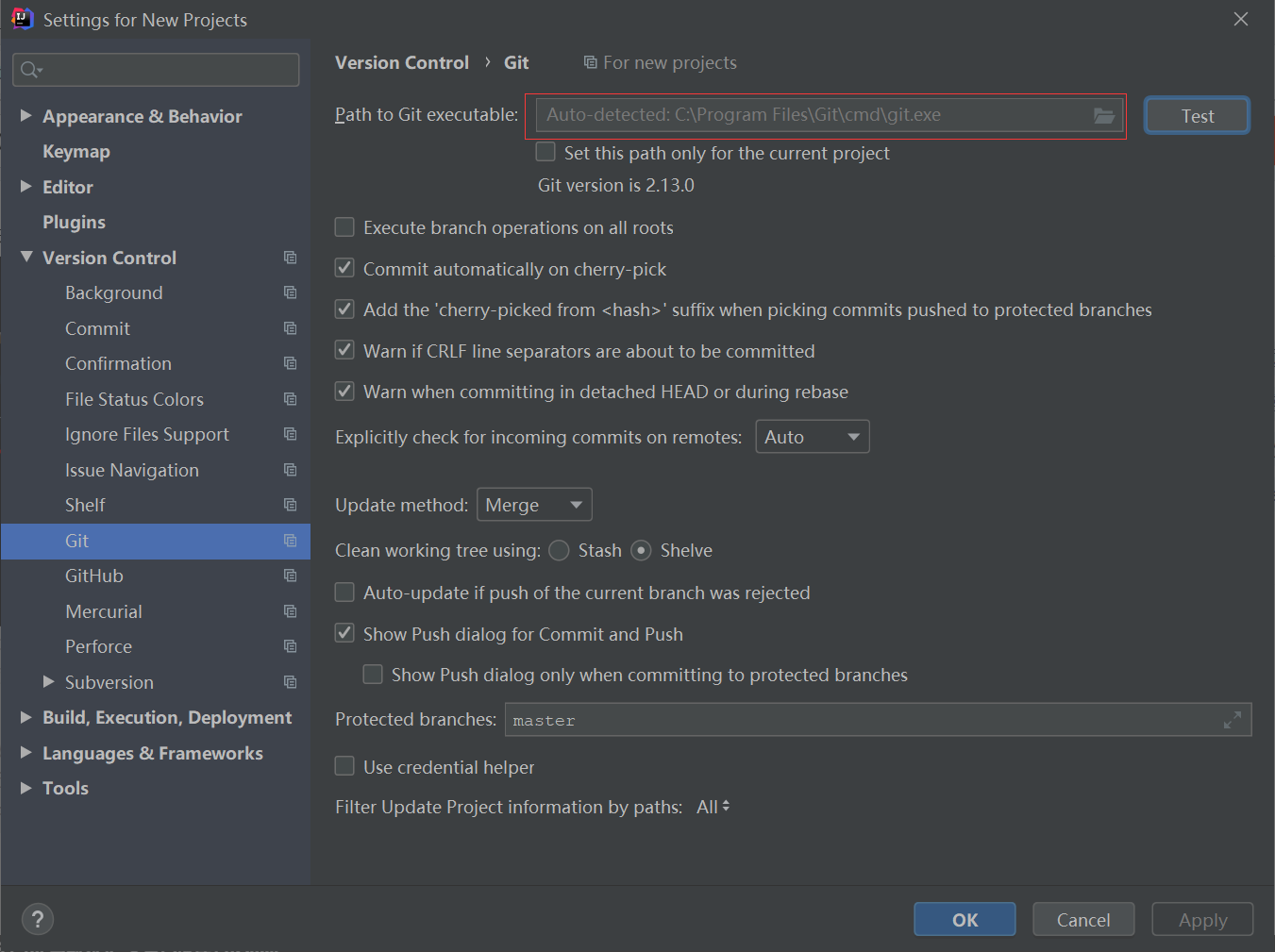1275x952 pixels.
Task: Open the Keymap settings page
Action: 76,151
